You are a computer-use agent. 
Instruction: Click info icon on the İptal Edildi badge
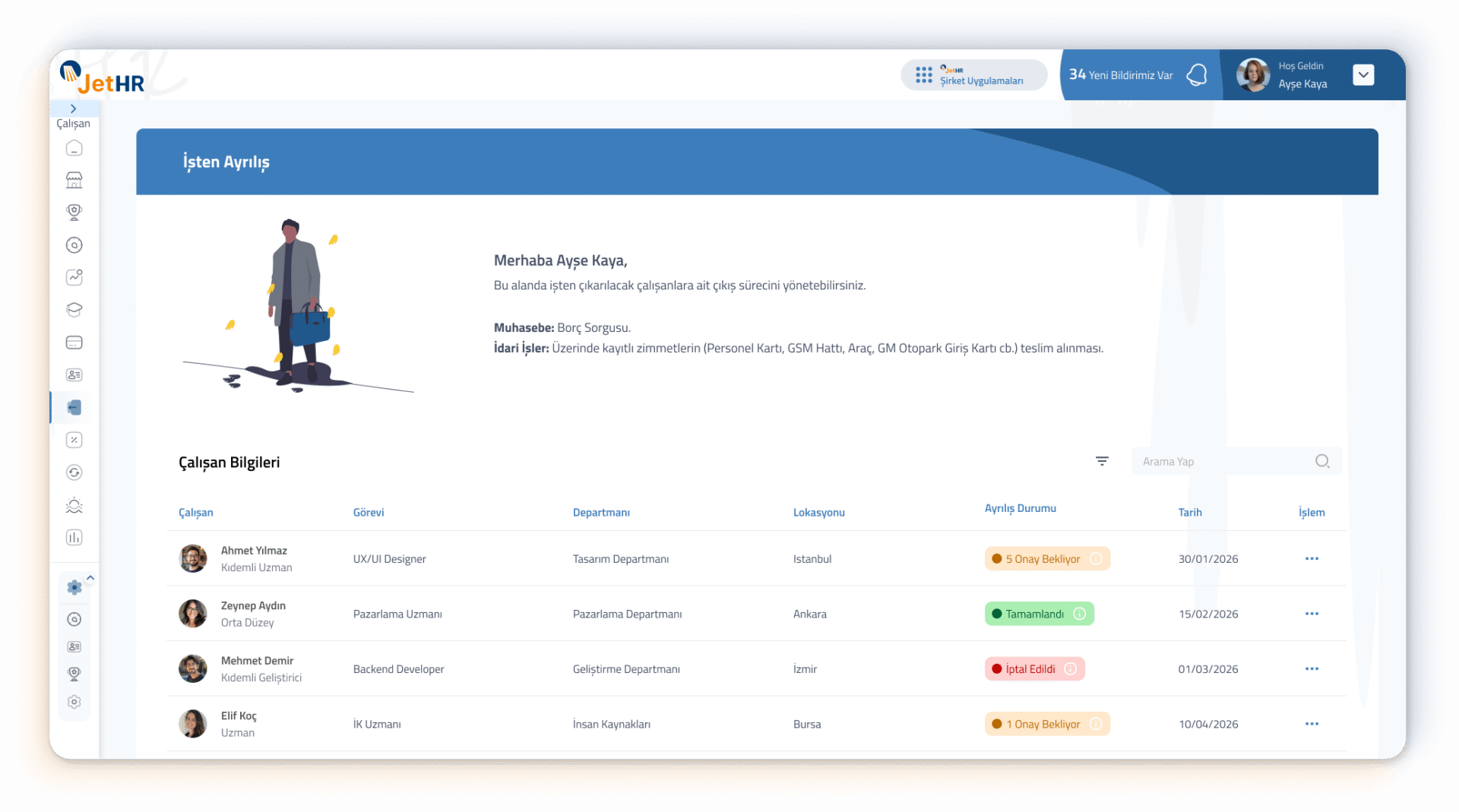pos(1071,669)
